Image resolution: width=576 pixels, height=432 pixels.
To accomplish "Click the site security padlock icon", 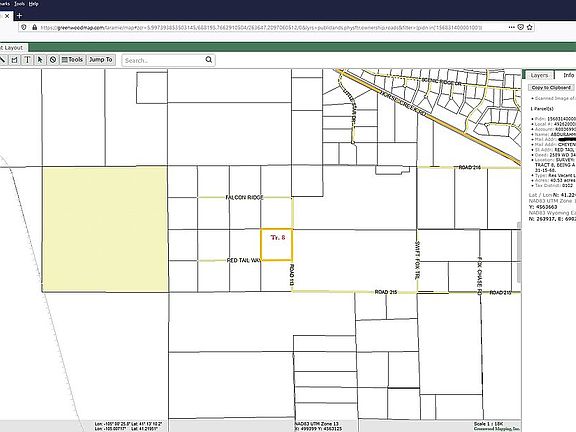I will (x=35, y=27).
